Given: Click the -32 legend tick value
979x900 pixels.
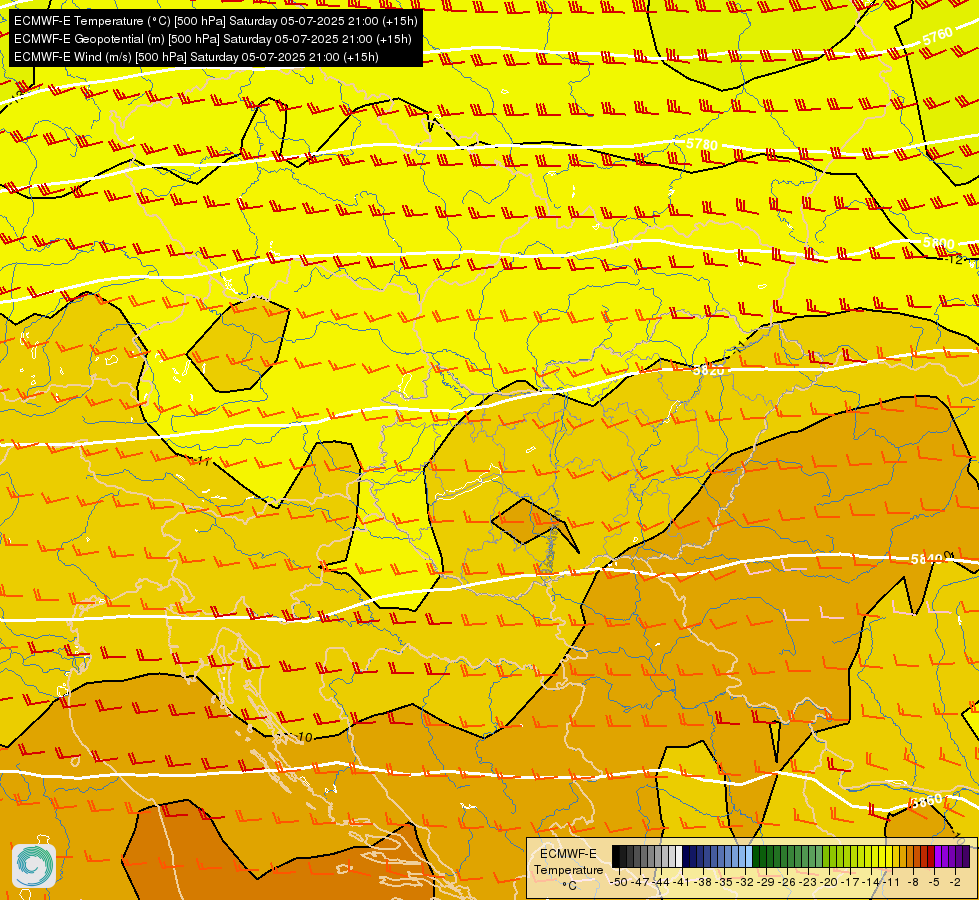Looking at the screenshot, I should point(744,882).
